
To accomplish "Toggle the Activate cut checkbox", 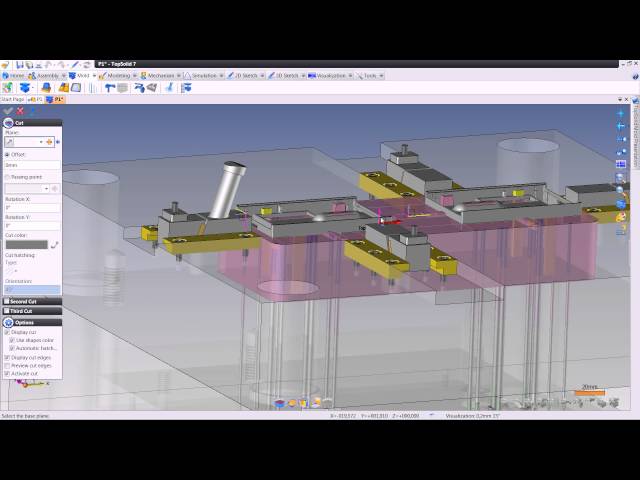I will 8,374.
